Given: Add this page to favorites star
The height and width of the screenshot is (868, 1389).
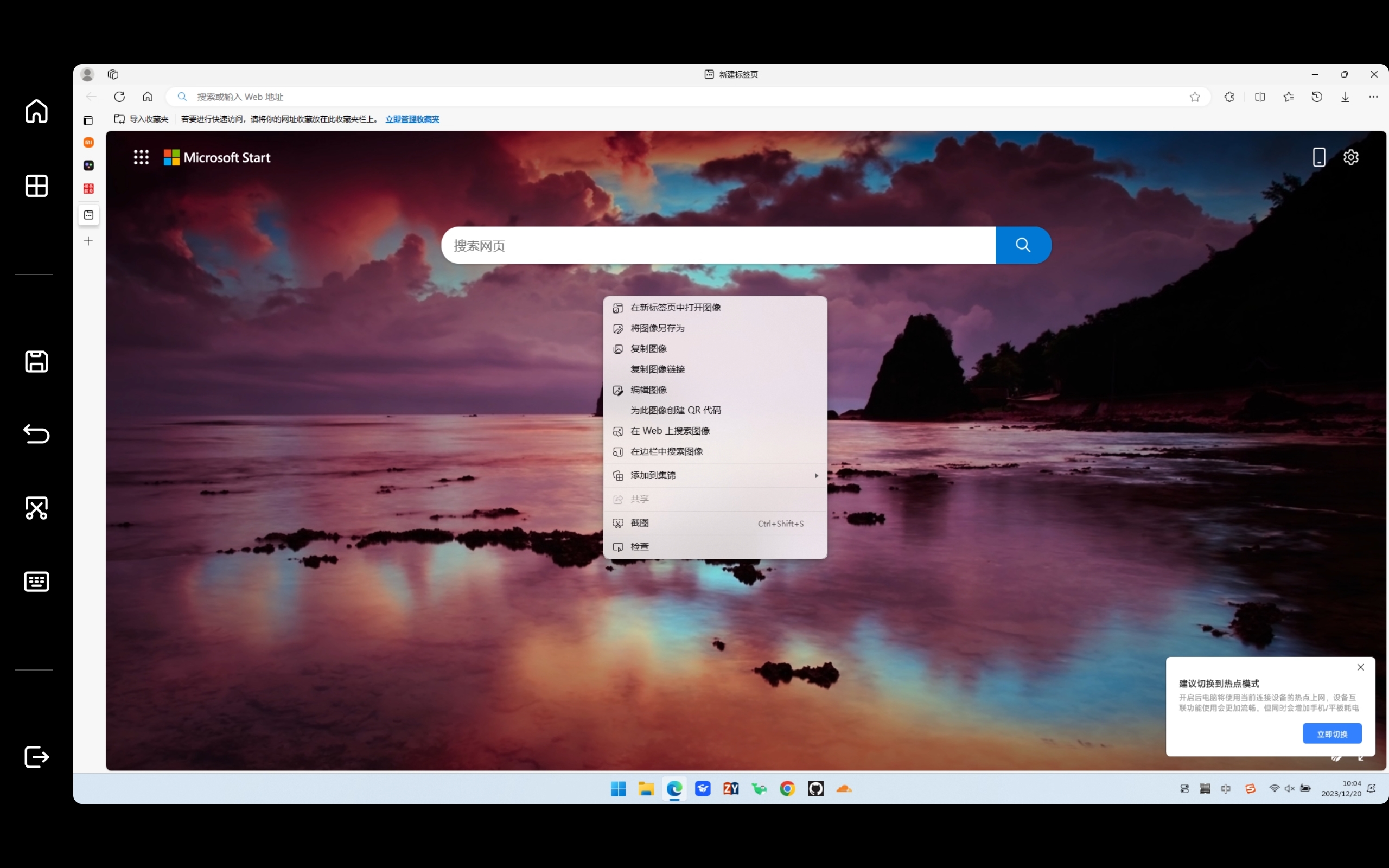Looking at the screenshot, I should pos(1194,97).
